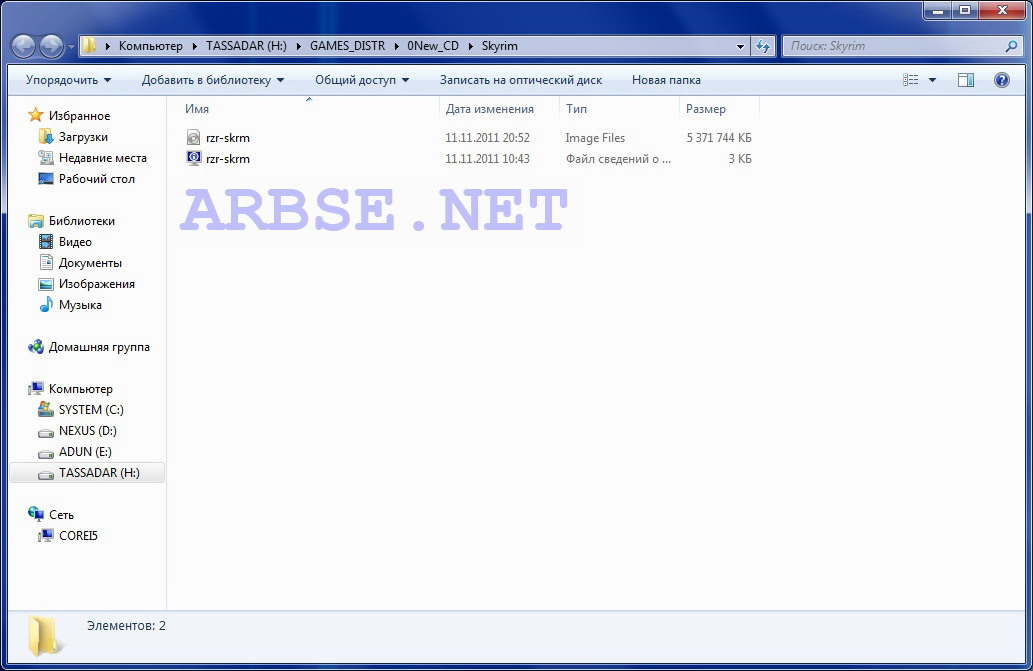Expand the arrow after TASSADAR (H:) breadcrumb
The image size is (1033, 671).
click(x=298, y=46)
